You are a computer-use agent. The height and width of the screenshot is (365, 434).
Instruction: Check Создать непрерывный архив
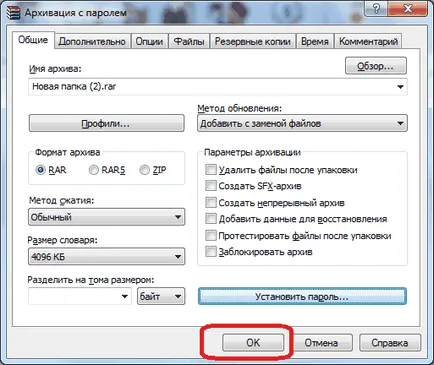coord(211,202)
